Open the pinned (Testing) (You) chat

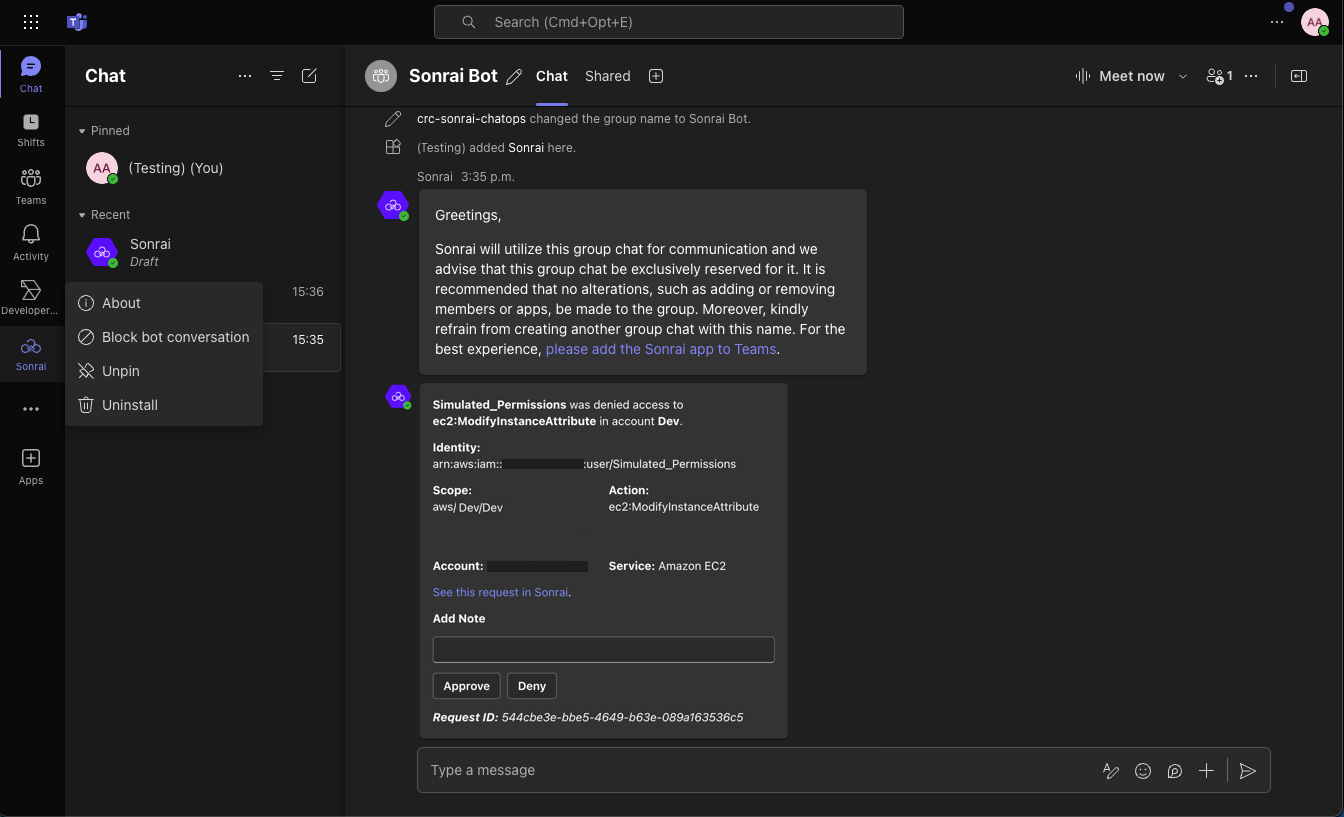[x=205, y=168]
